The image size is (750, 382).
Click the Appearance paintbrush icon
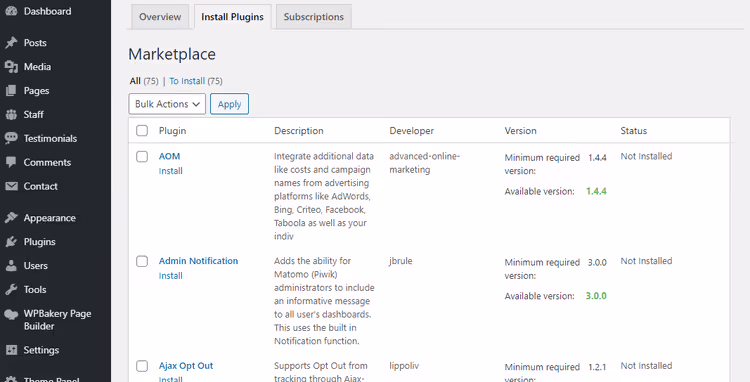(11, 218)
